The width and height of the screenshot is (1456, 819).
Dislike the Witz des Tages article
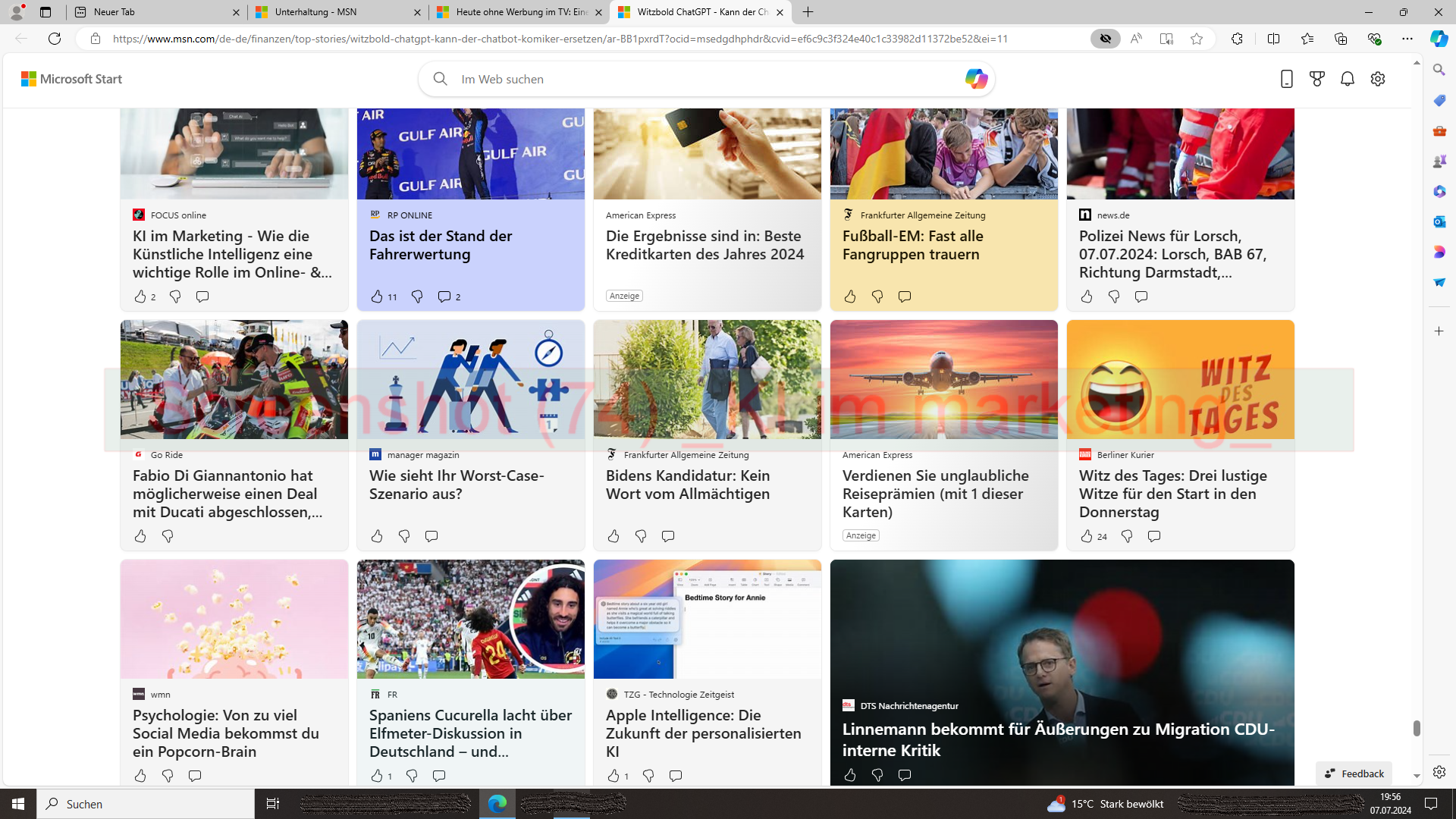tap(1127, 536)
